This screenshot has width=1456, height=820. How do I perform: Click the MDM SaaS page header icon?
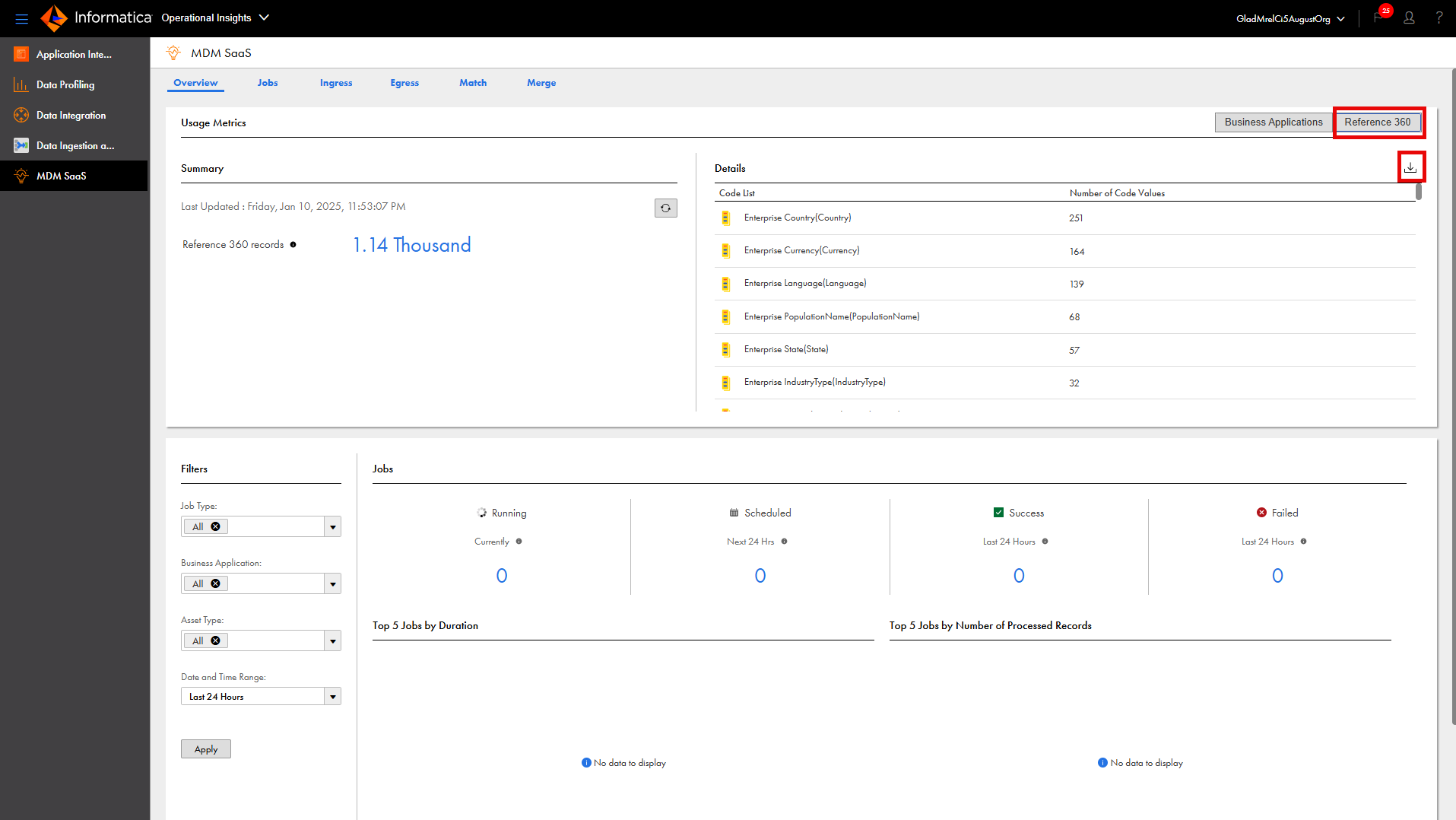tap(173, 52)
